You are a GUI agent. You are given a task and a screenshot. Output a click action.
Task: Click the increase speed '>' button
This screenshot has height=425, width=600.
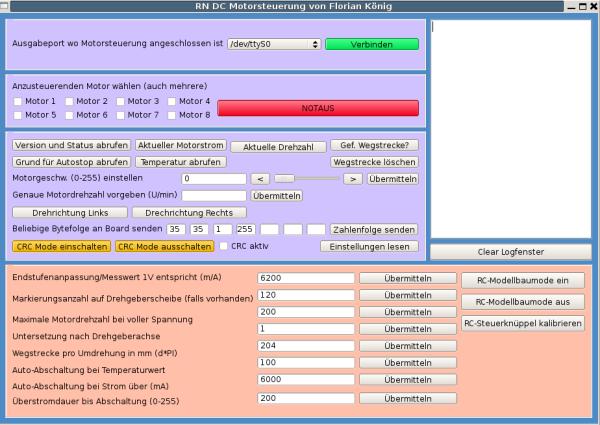coord(352,179)
